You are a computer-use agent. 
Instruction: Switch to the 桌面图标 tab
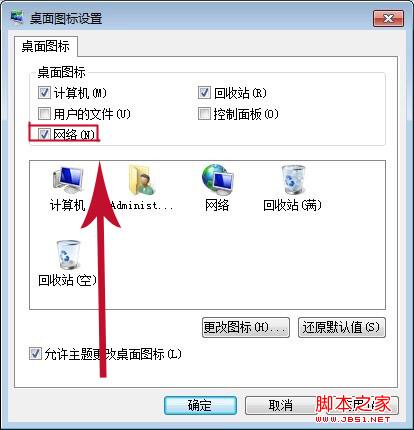[46, 46]
